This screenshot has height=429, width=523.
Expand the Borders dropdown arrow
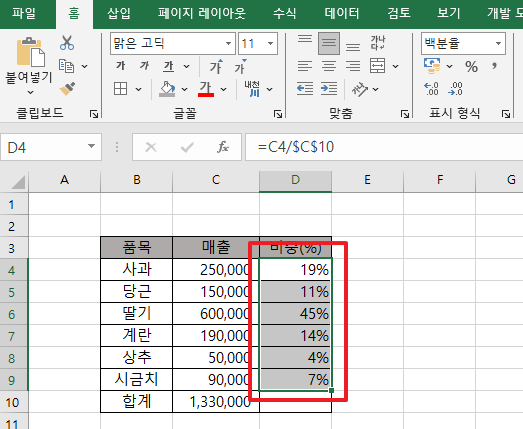(x=138, y=89)
